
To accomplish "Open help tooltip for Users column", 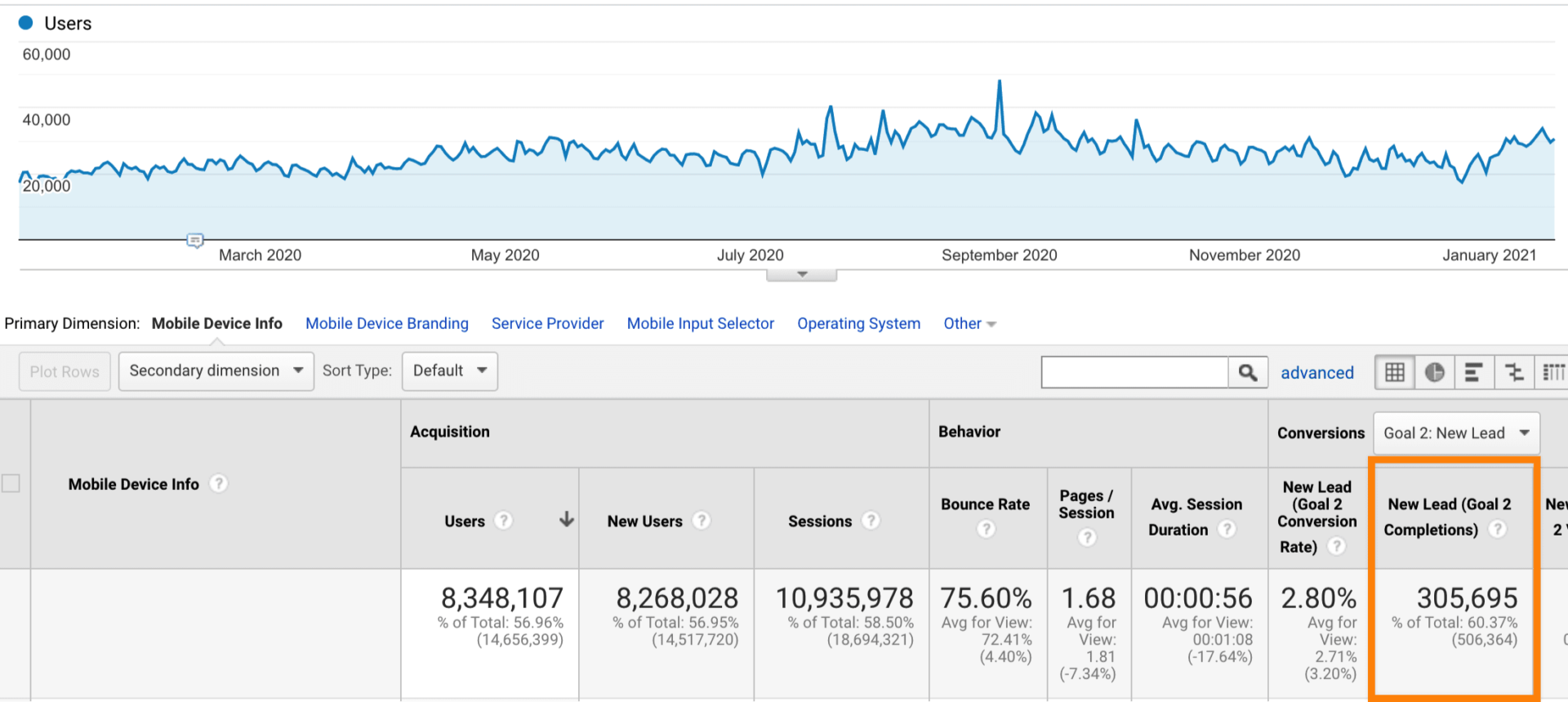I will tap(504, 521).
